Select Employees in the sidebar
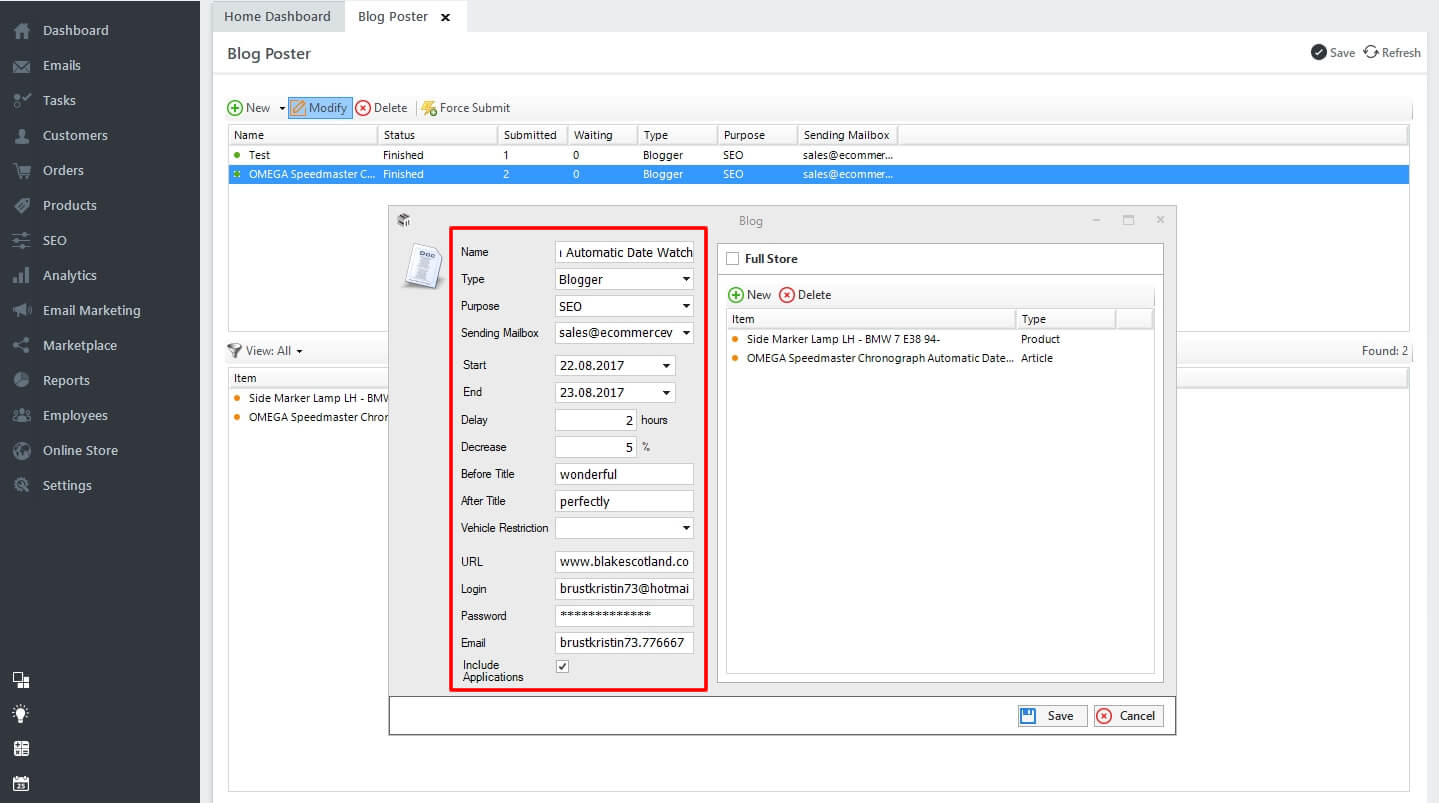The image size is (1439, 803). pos(74,415)
